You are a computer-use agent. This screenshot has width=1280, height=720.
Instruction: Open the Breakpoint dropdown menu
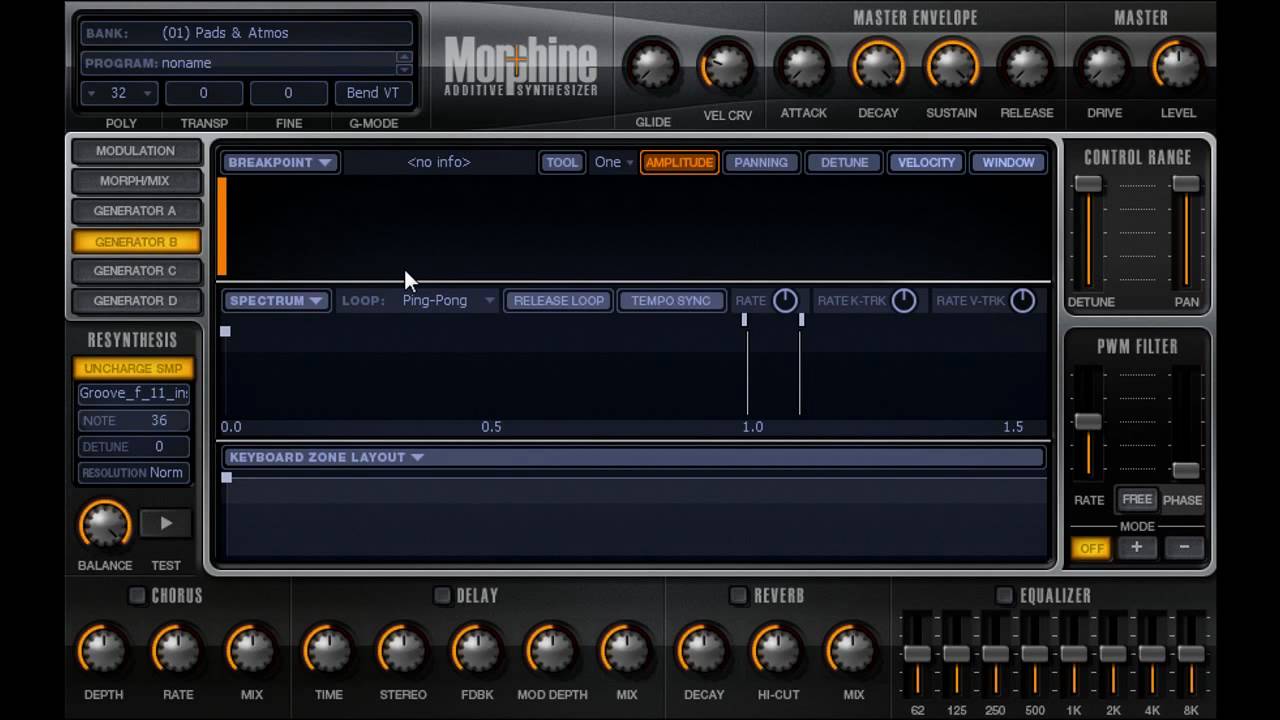click(x=280, y=162)
